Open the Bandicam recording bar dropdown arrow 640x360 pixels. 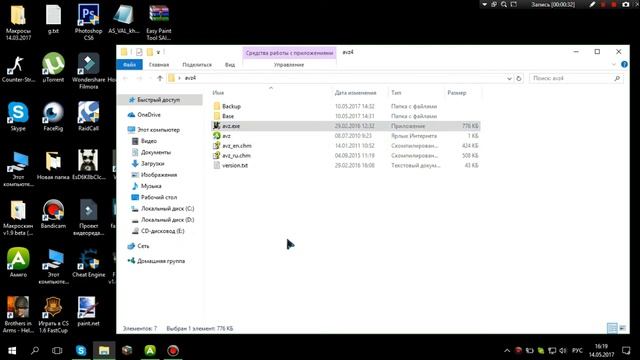coord(484,4)
